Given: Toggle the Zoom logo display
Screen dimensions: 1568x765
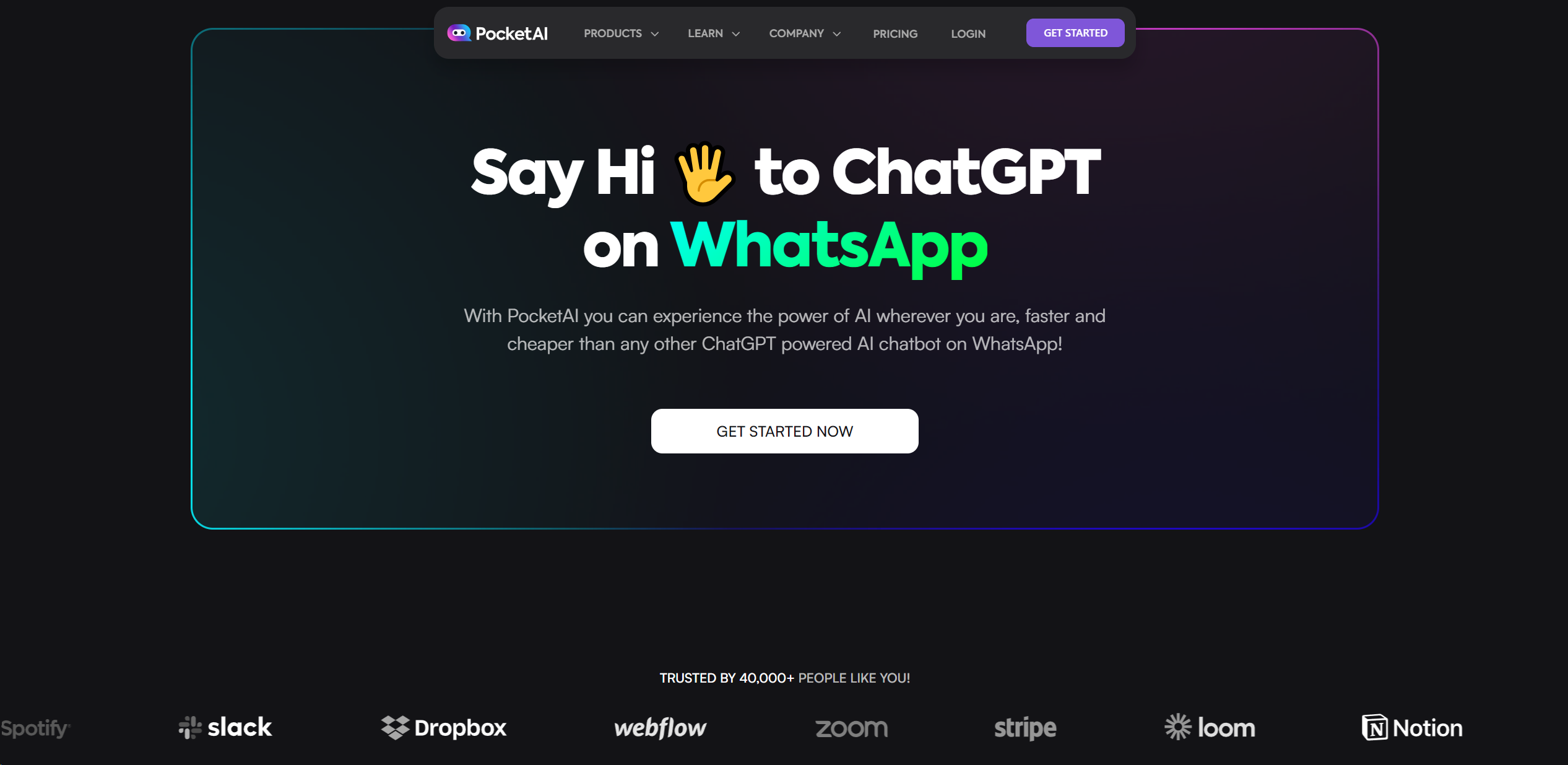Looking at the screenshot, I should 849,727.
